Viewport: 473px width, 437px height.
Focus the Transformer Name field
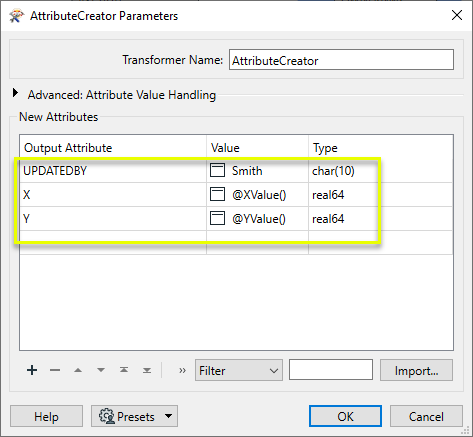341,60
